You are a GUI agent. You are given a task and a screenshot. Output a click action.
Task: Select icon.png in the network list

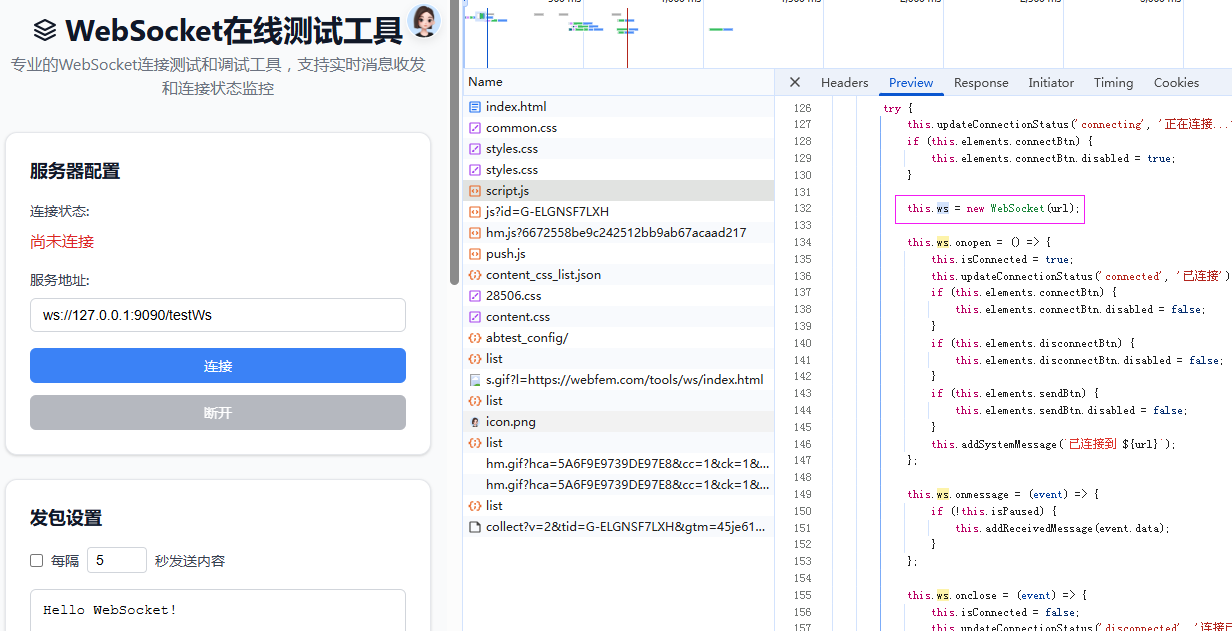(x=618, y=422)
